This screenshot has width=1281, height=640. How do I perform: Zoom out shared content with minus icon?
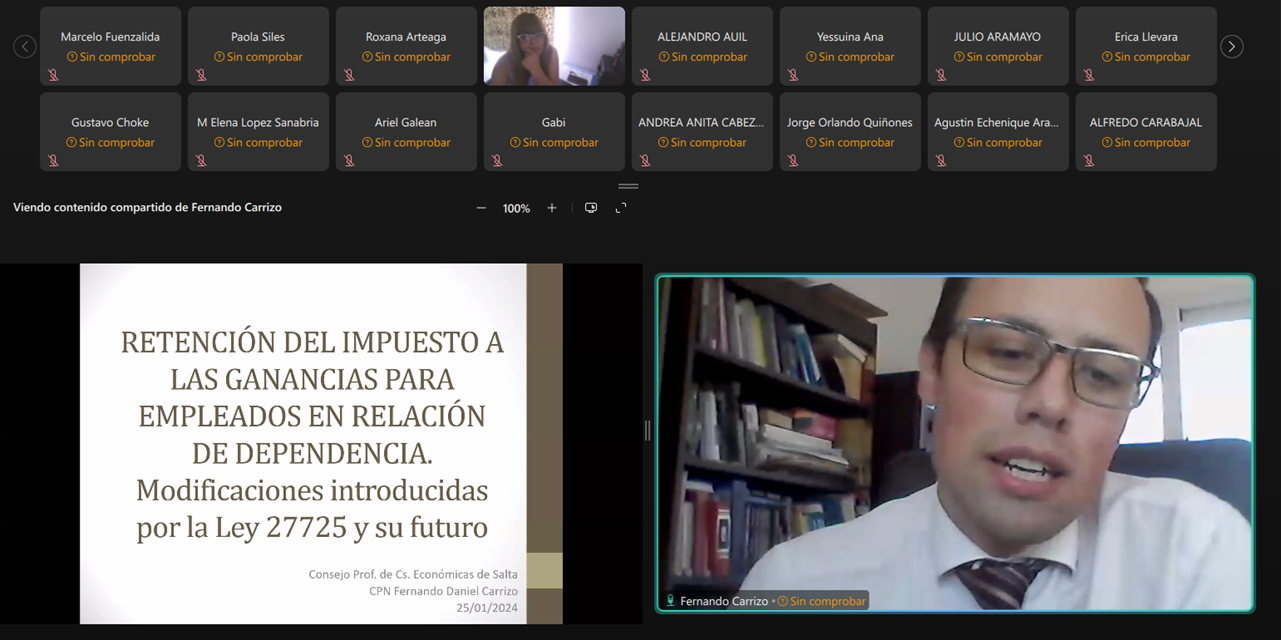coord(481,208)
